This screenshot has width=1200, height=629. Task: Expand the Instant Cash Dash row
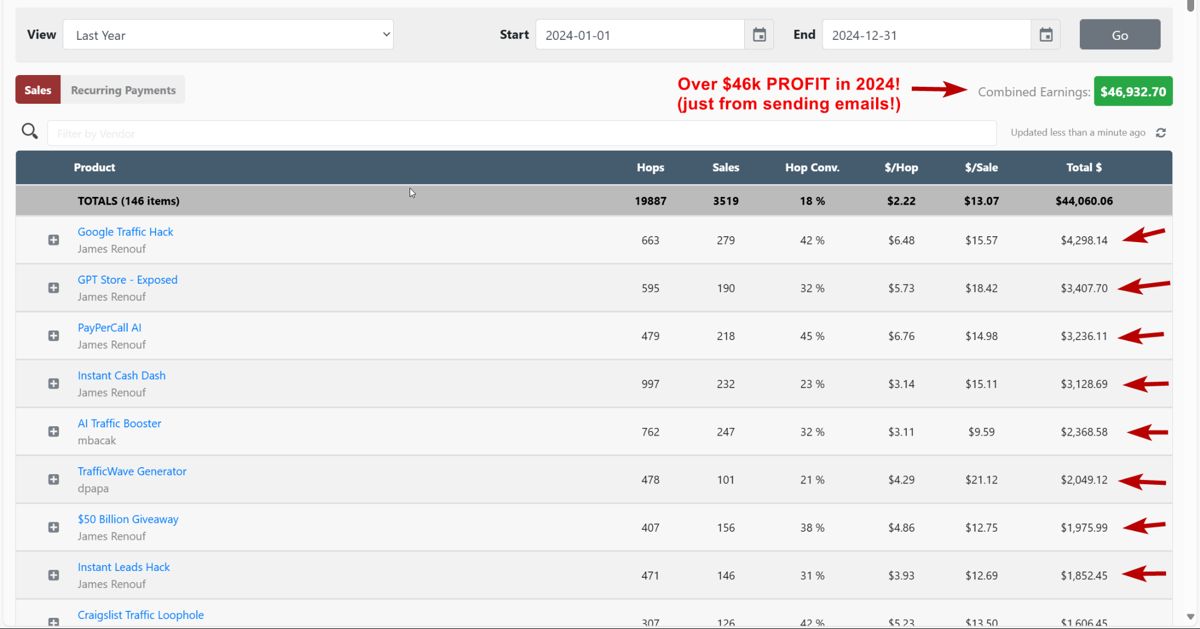pos(54,384)
